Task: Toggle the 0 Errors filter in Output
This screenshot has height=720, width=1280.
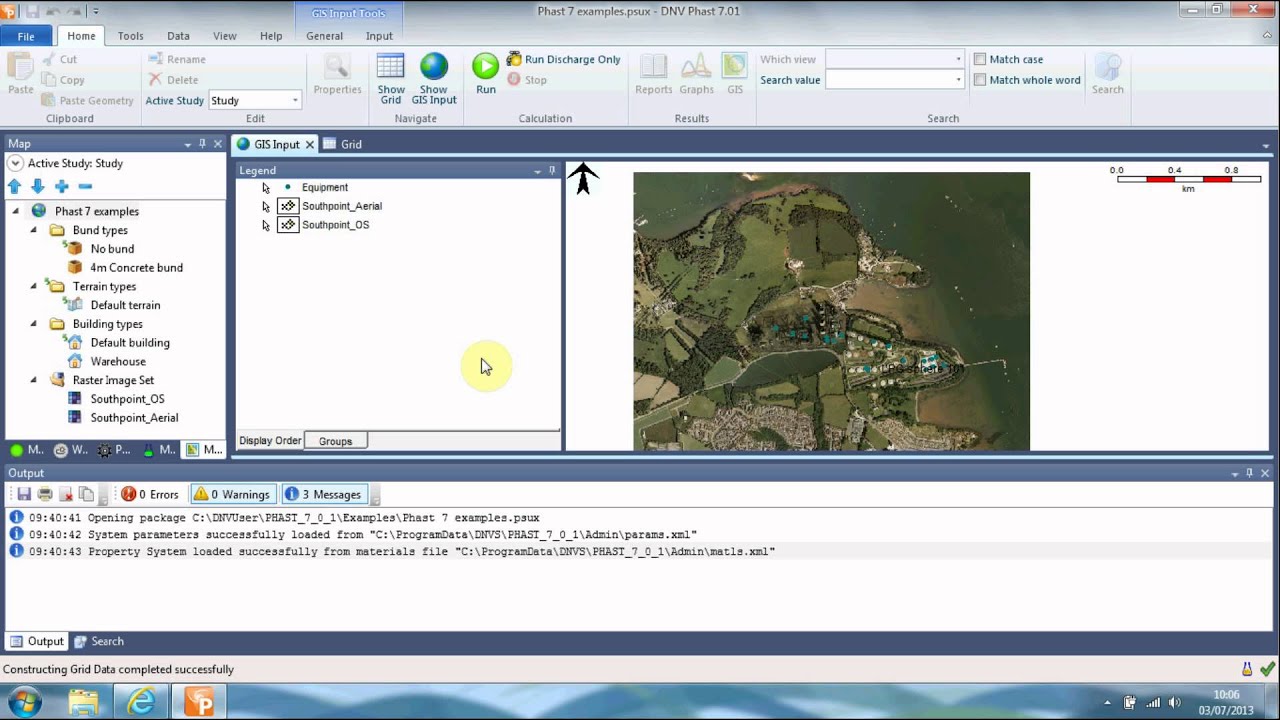Action: tap(150, 494)
